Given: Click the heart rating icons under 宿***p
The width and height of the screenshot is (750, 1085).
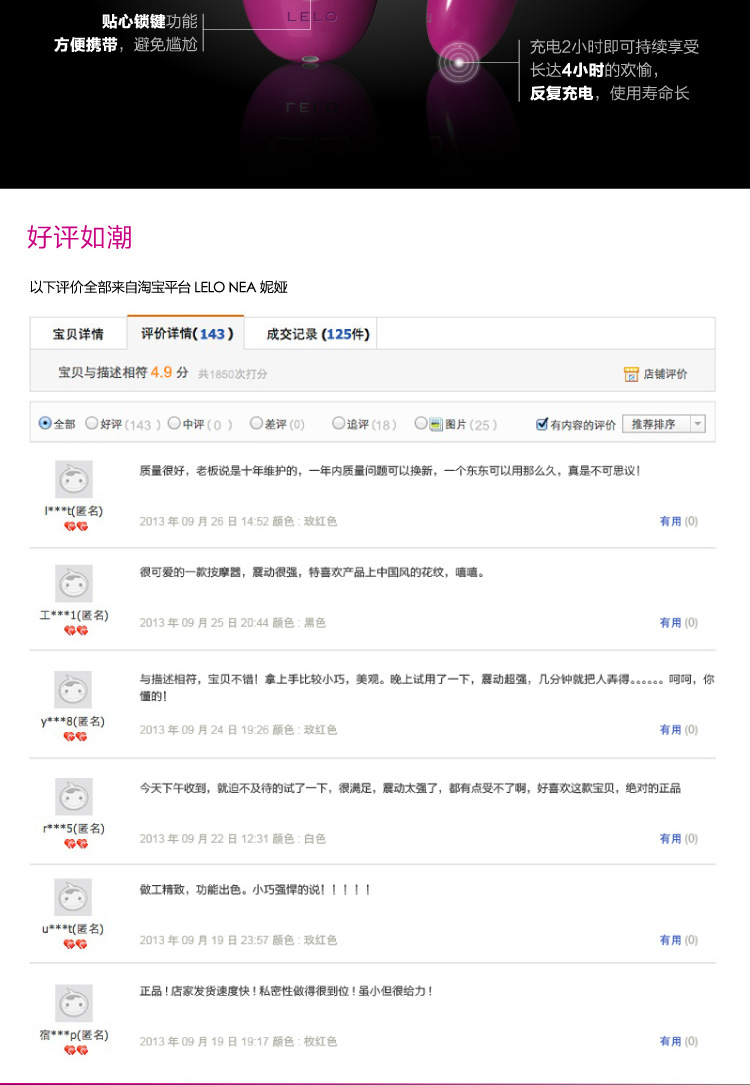Looking at the screenshot, I should click(x=76, y=1050).
